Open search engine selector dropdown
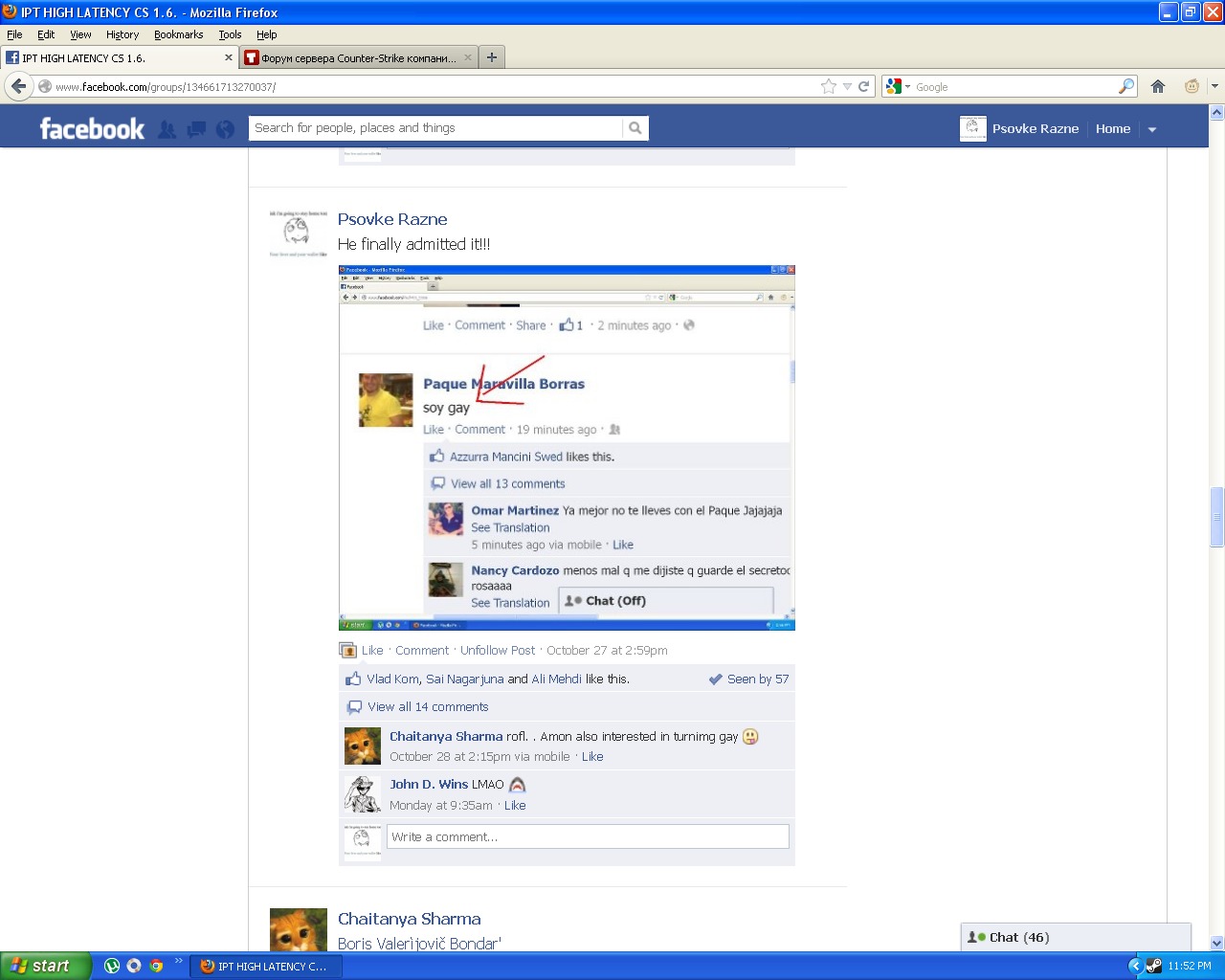1225x980 pixels. pos(898,86)
